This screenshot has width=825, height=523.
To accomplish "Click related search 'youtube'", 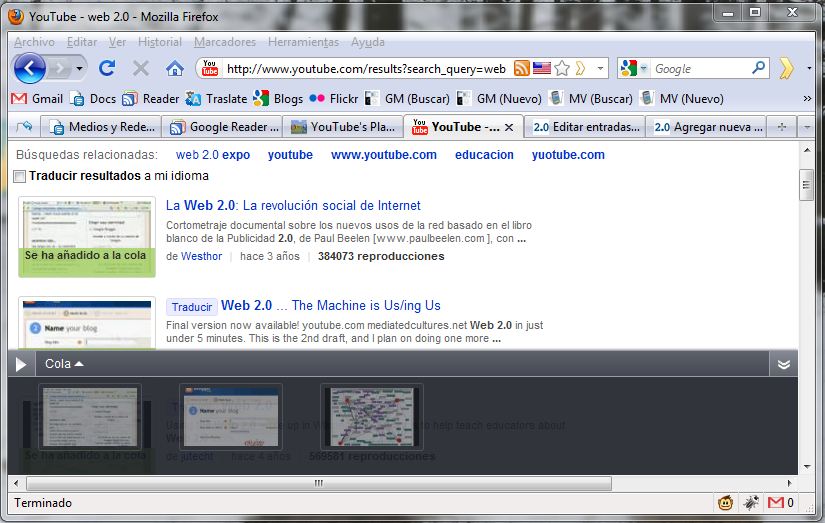I will coord(290,155).
